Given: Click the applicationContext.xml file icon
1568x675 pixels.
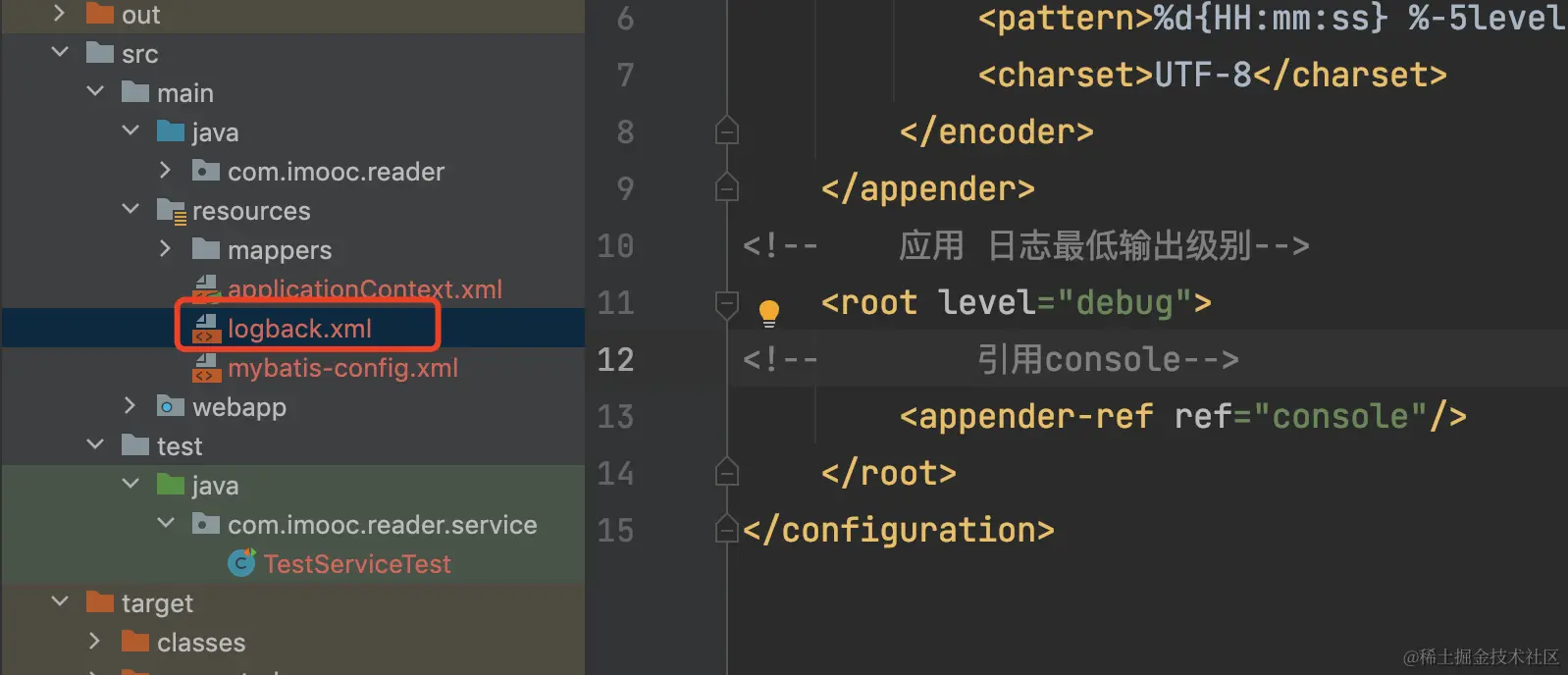Looking at the screenshot, I should point(206,288).
